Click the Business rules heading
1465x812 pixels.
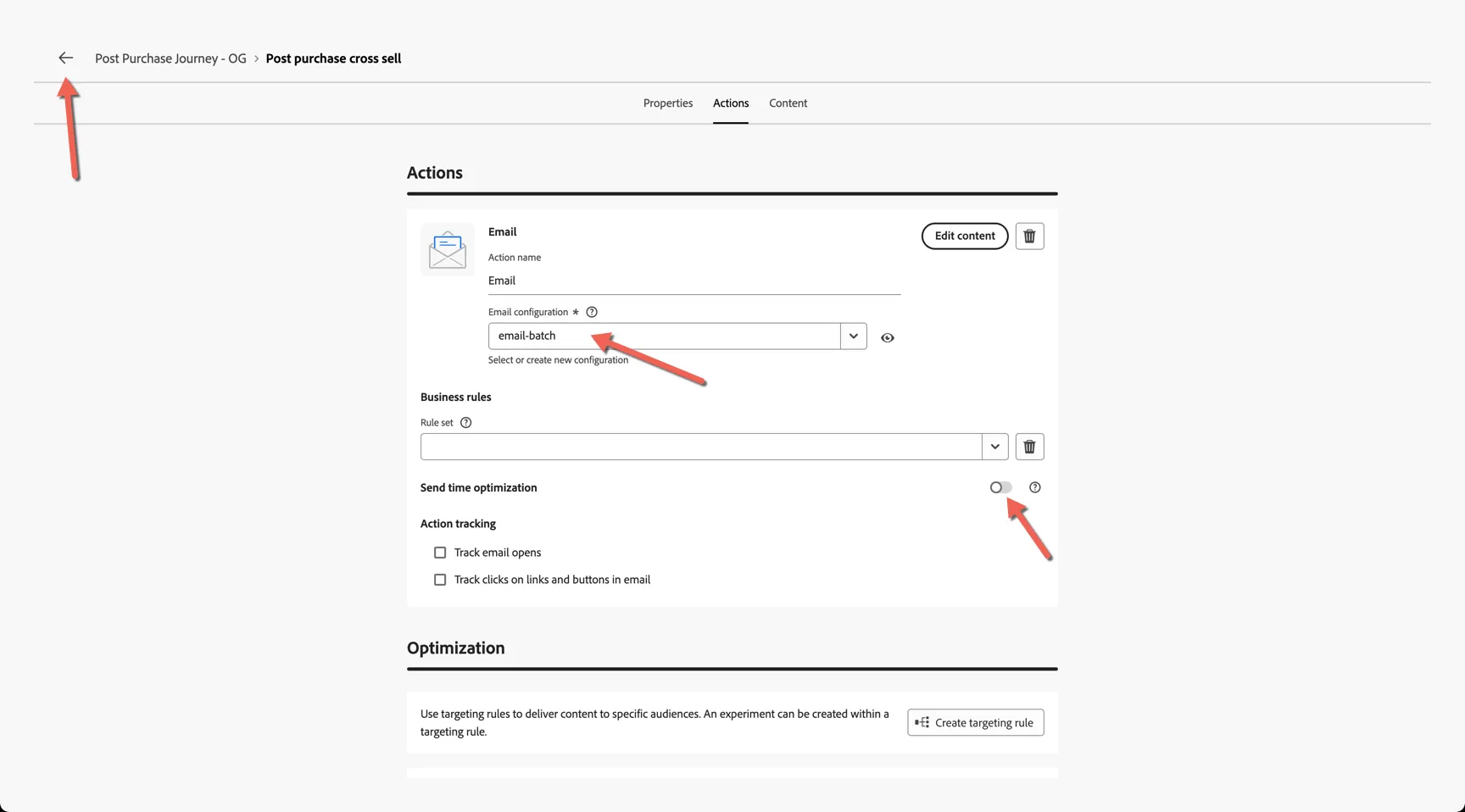[455, 397]
